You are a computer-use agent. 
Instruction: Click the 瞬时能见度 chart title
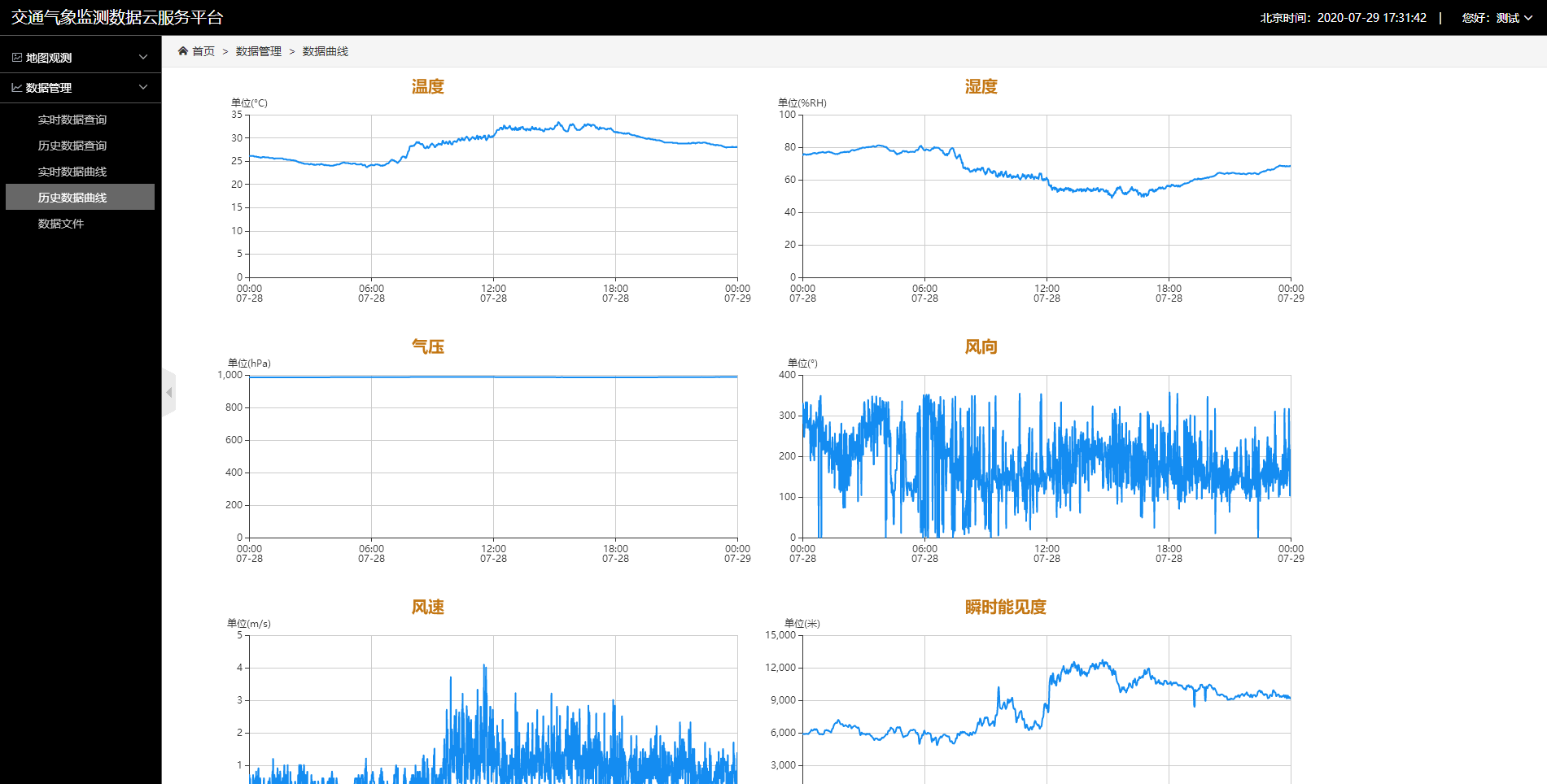(x=1006, y=607)
